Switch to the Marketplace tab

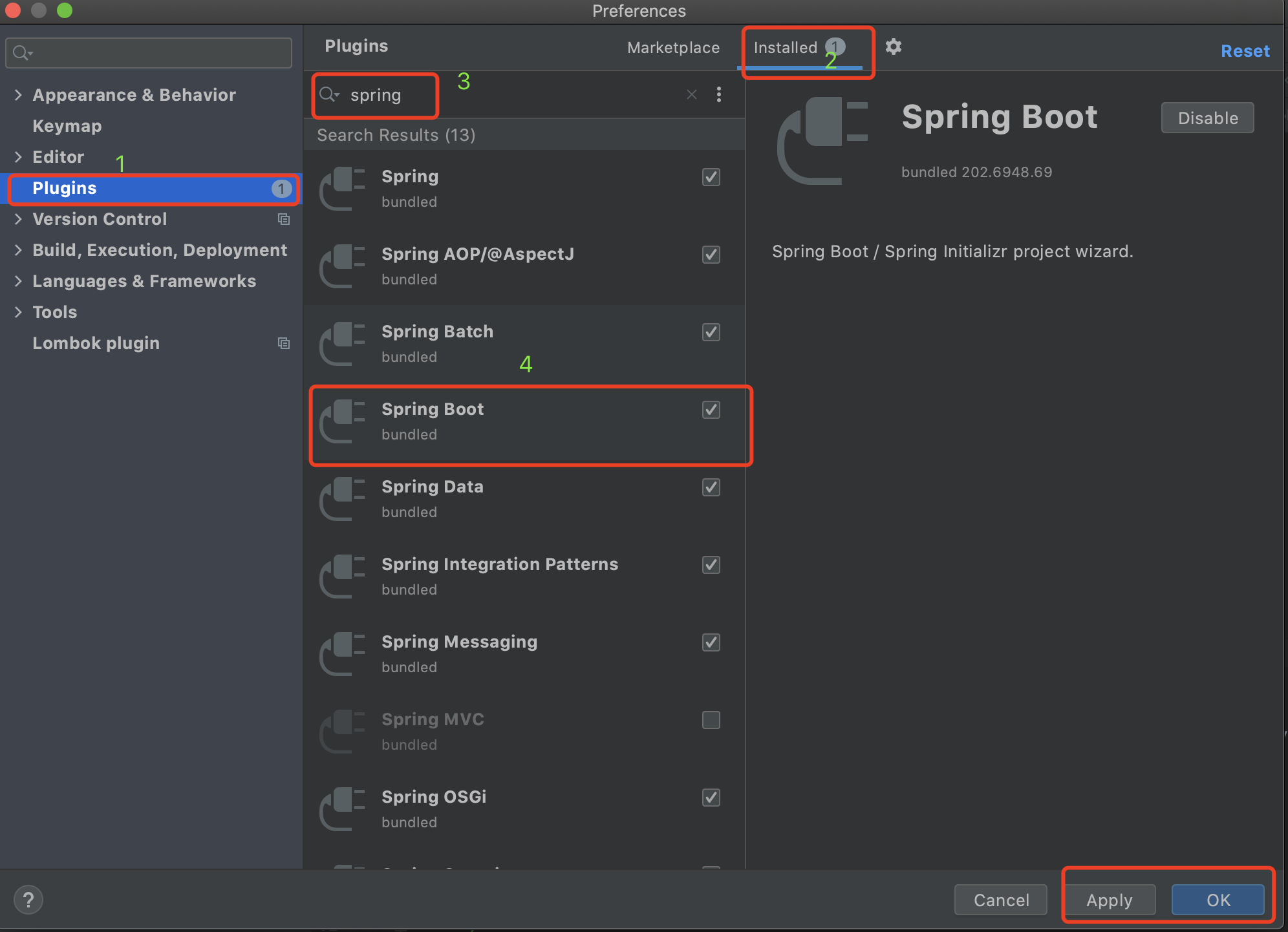pyautogui.click(x=672, y=47)
